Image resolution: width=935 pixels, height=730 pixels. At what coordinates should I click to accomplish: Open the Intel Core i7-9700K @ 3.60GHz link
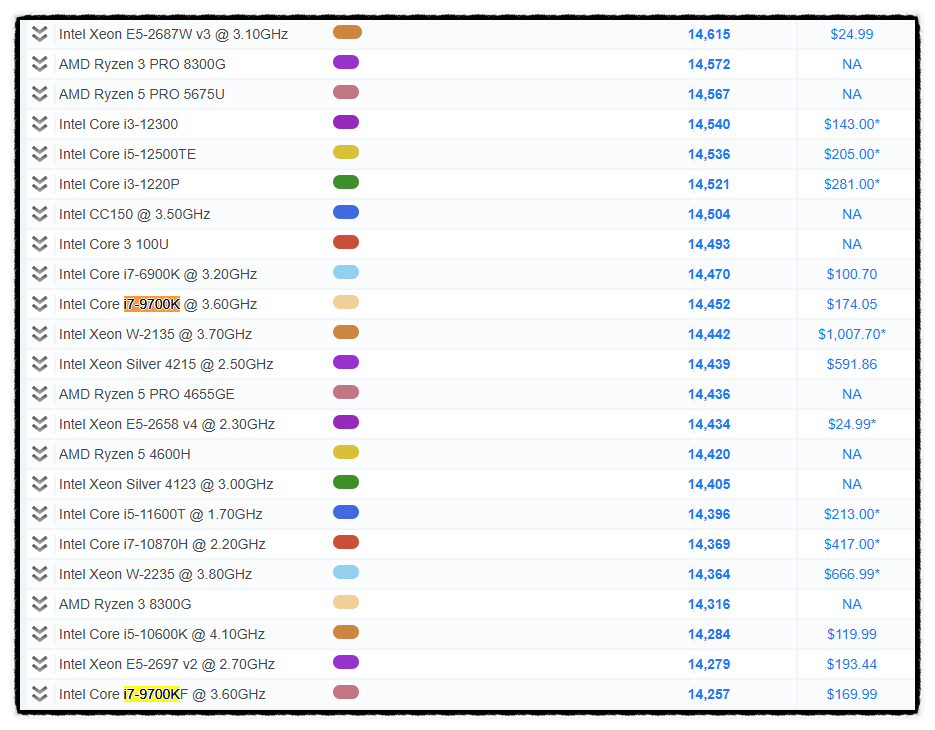[x=158, y=304]
